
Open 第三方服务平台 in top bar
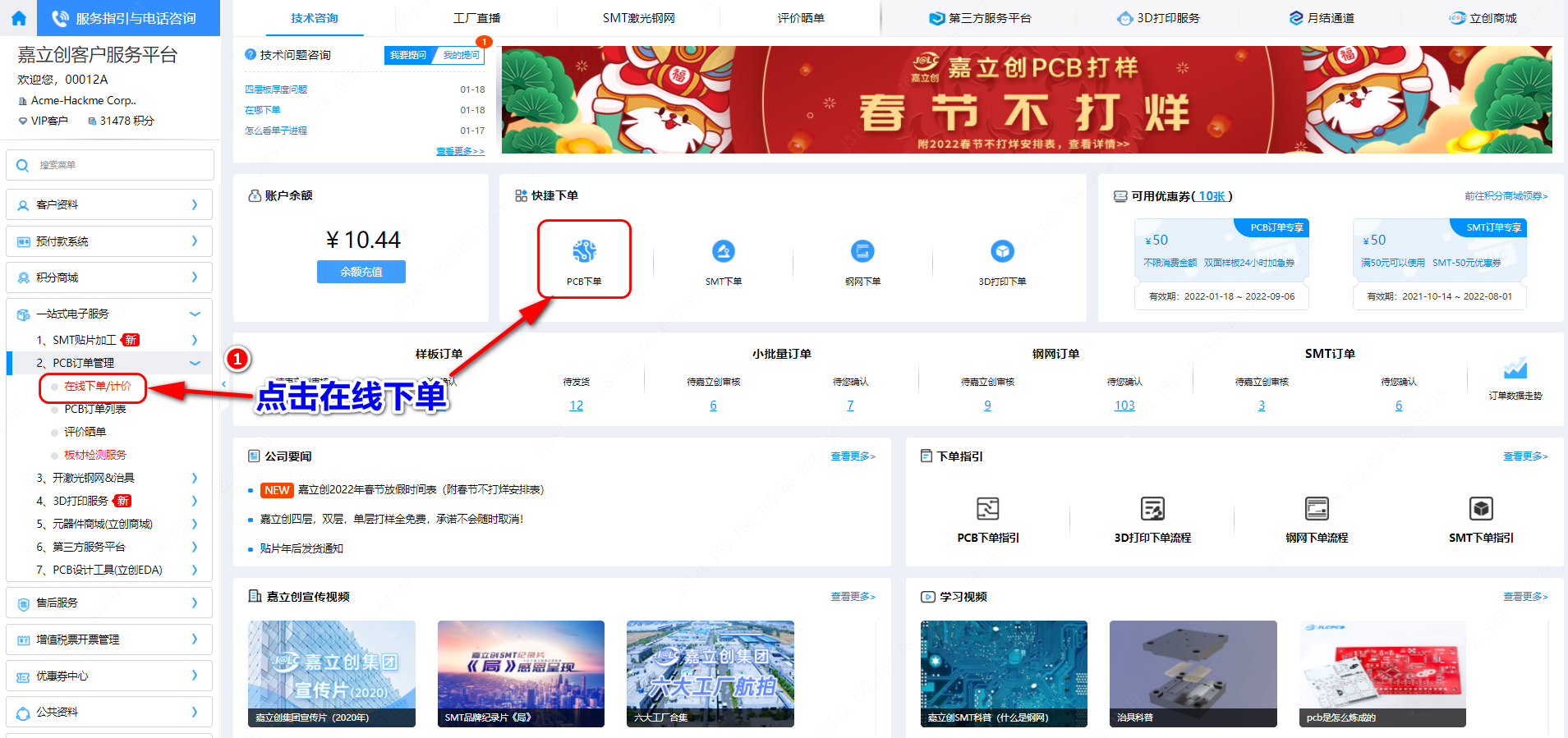tap(980, 18)
